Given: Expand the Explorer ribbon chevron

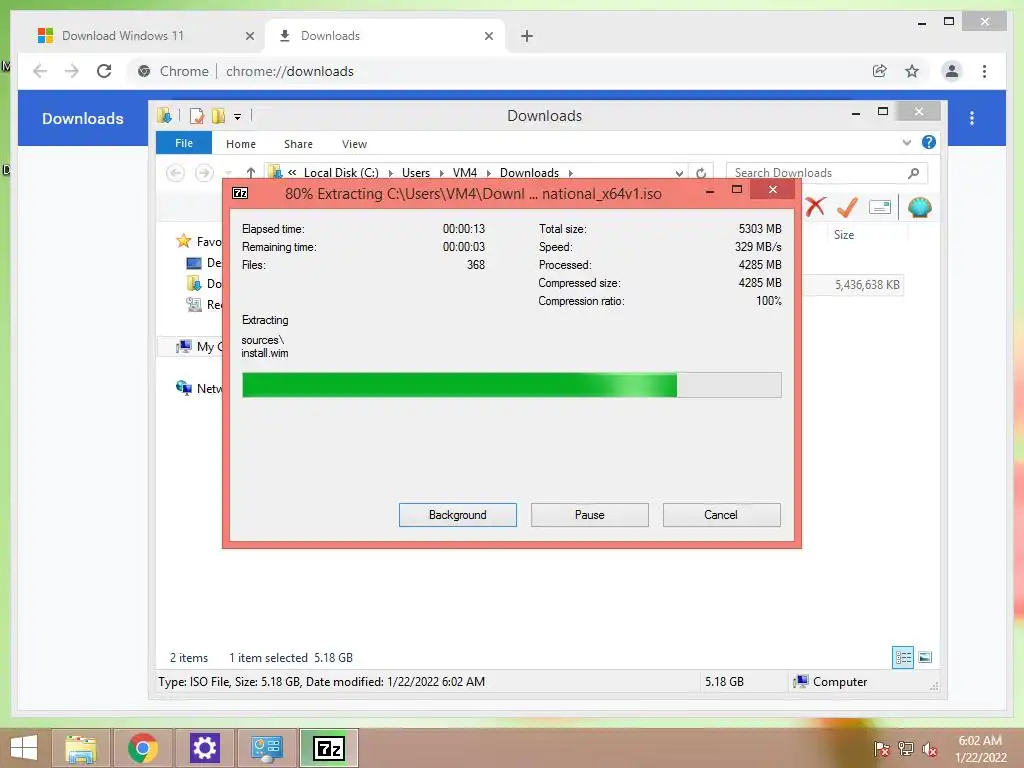Looking at the screenshot, I should 906,142.
